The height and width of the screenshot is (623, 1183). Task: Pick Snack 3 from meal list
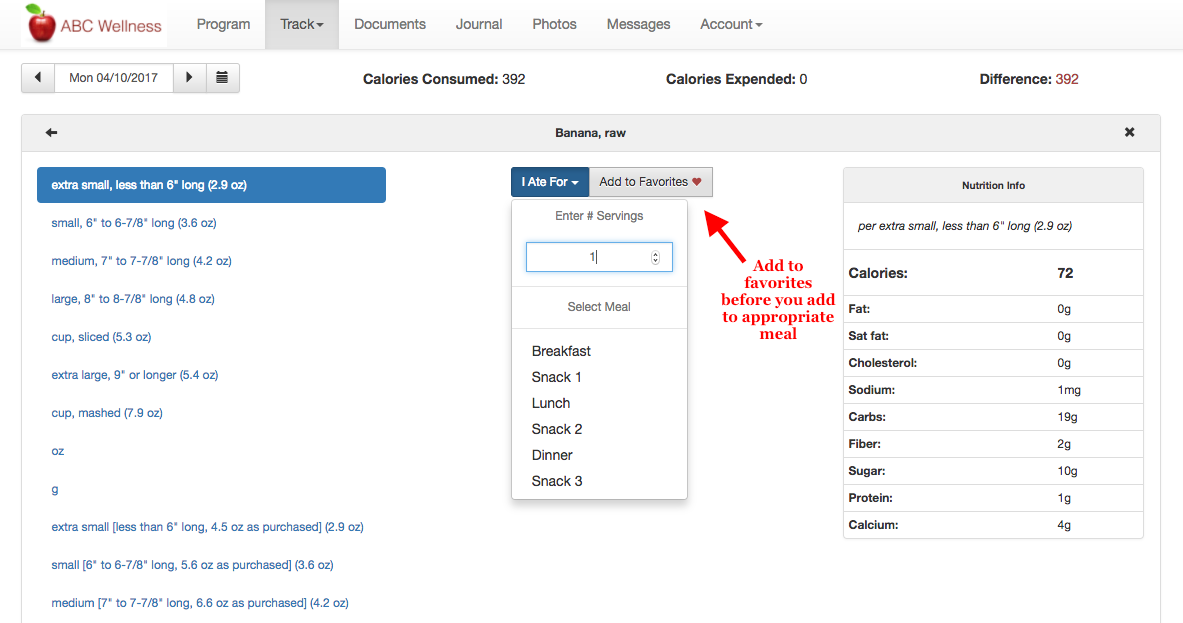(557, 481)
